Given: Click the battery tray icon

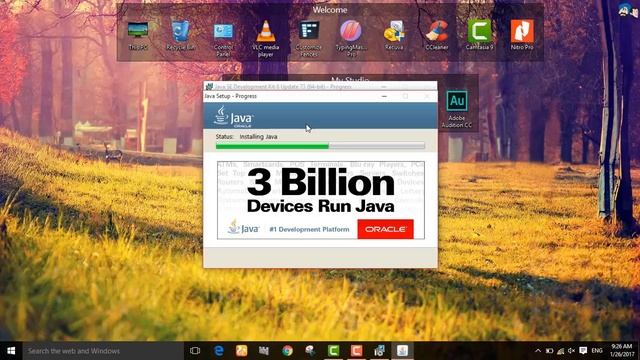Looking at the screenshot, I should coord(549,351).
